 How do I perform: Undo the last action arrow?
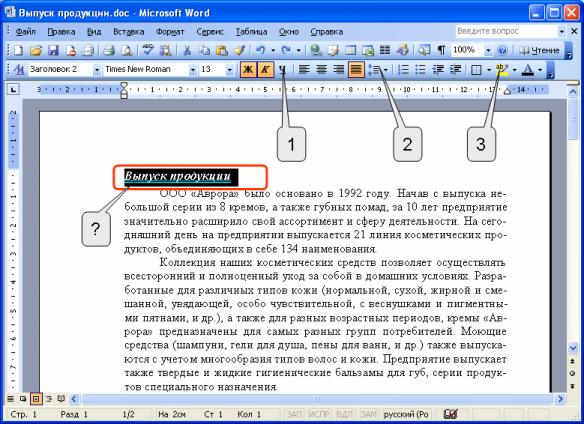(x=261, y=50)
